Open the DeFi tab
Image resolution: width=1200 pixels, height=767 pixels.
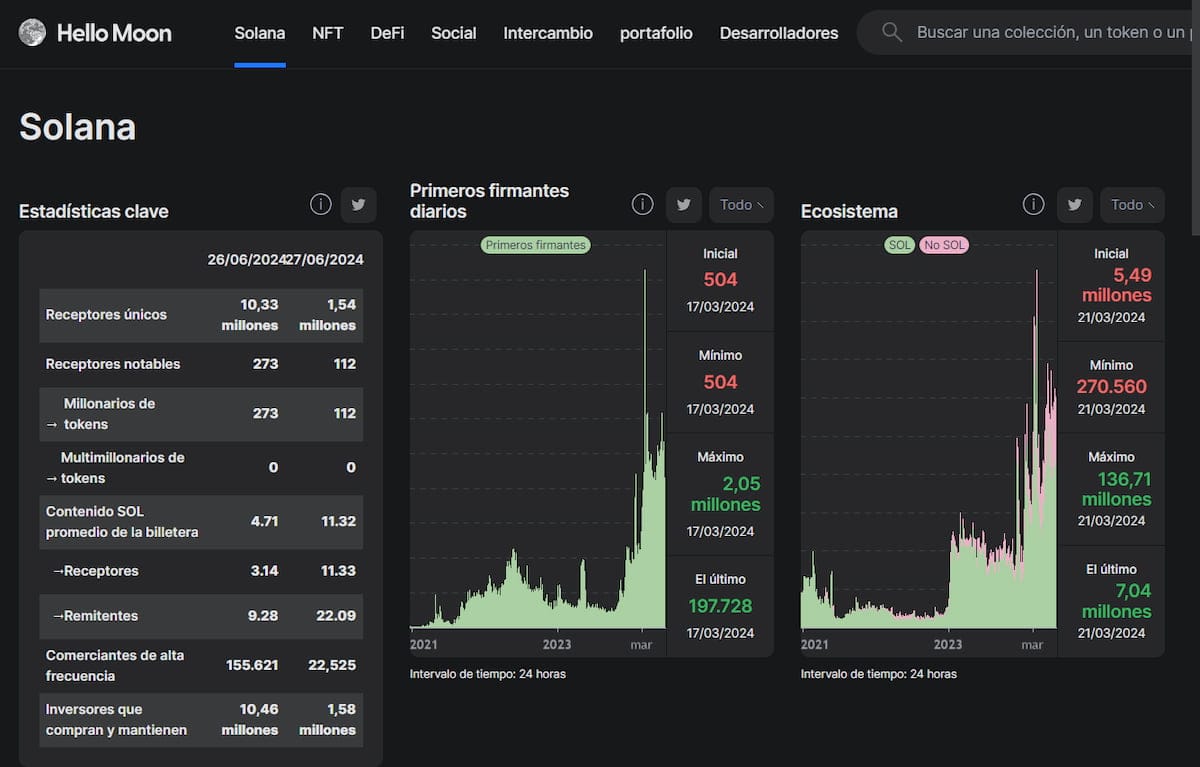387,33
